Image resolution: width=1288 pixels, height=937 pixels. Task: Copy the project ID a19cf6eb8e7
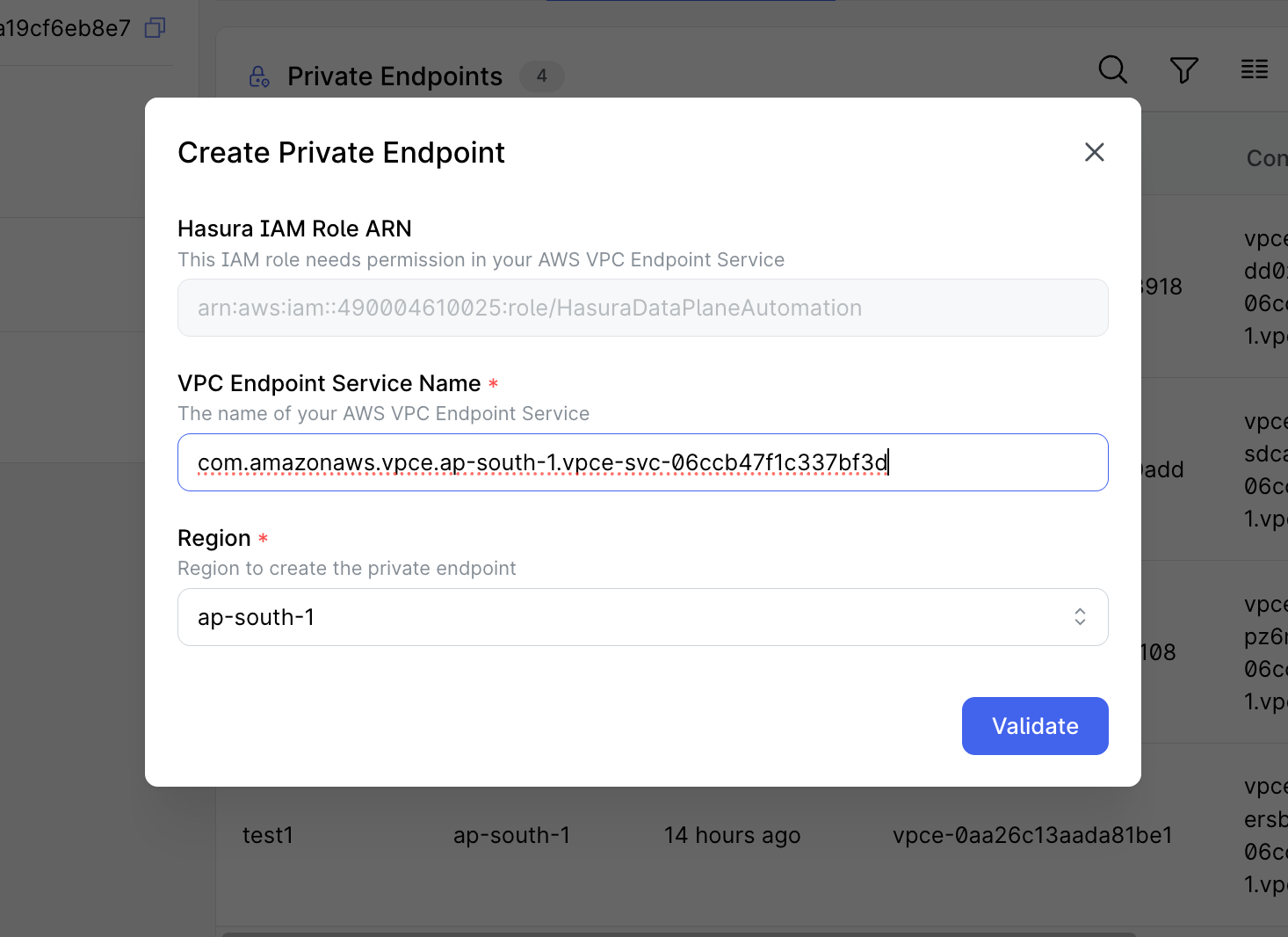[154, 27]
